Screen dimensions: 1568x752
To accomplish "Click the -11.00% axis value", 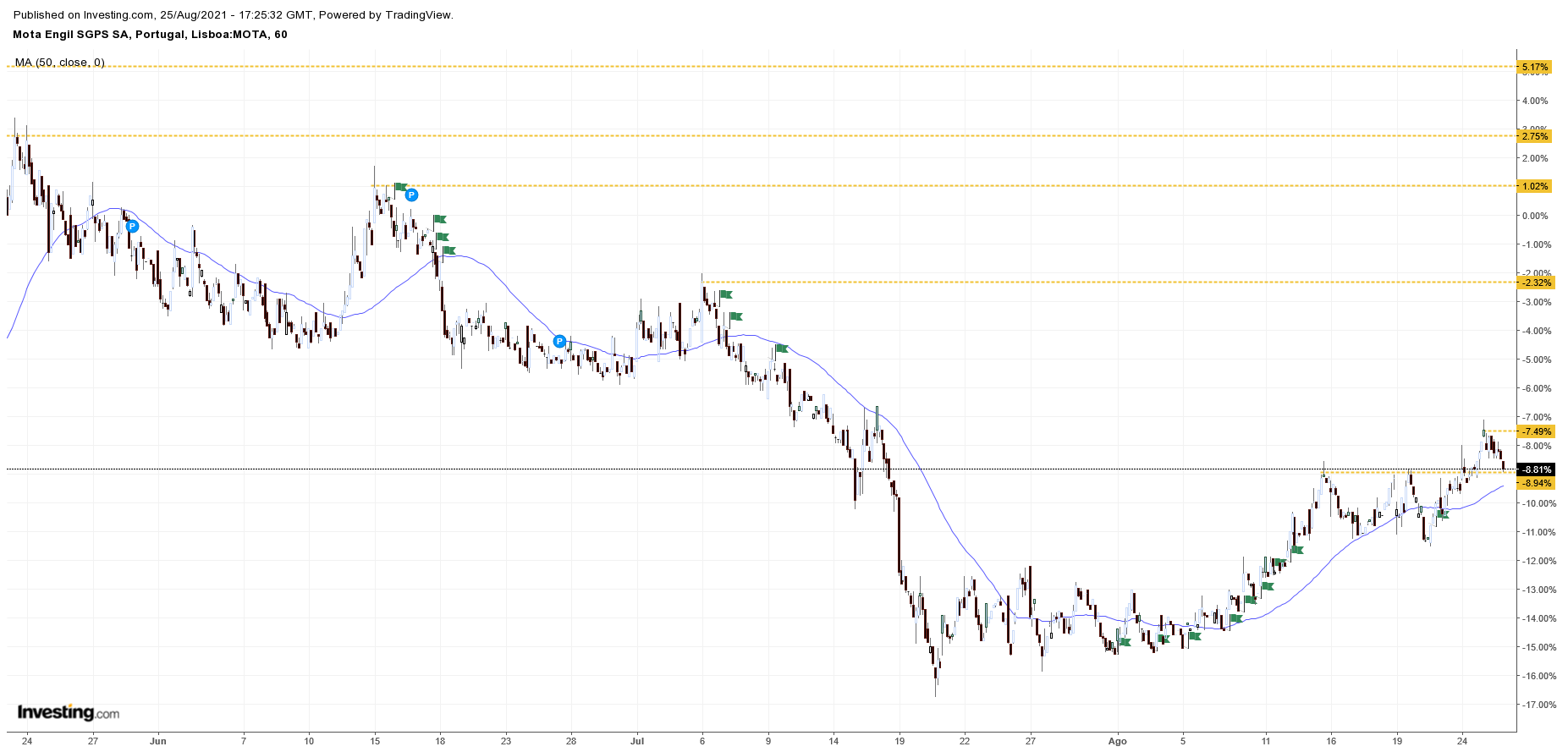I will (x=1538, y=532).
